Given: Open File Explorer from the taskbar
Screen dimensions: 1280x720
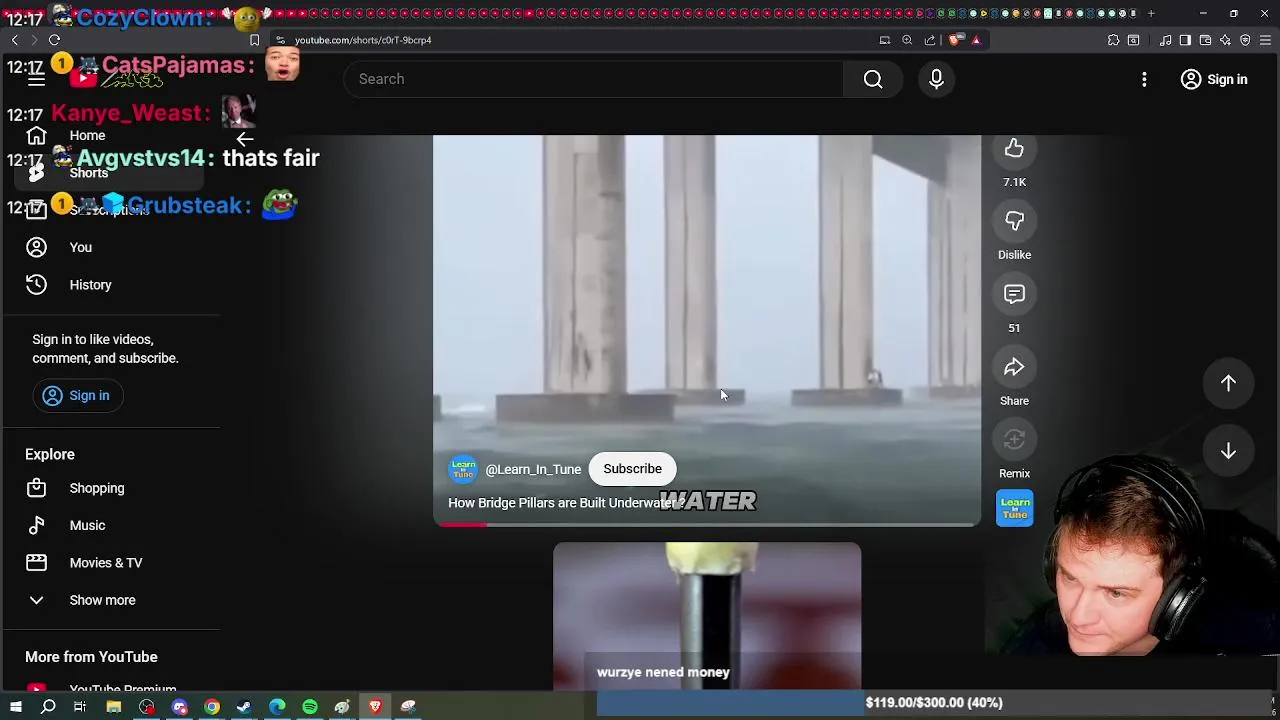Looking at the screenshot, I should coord(114,707).
